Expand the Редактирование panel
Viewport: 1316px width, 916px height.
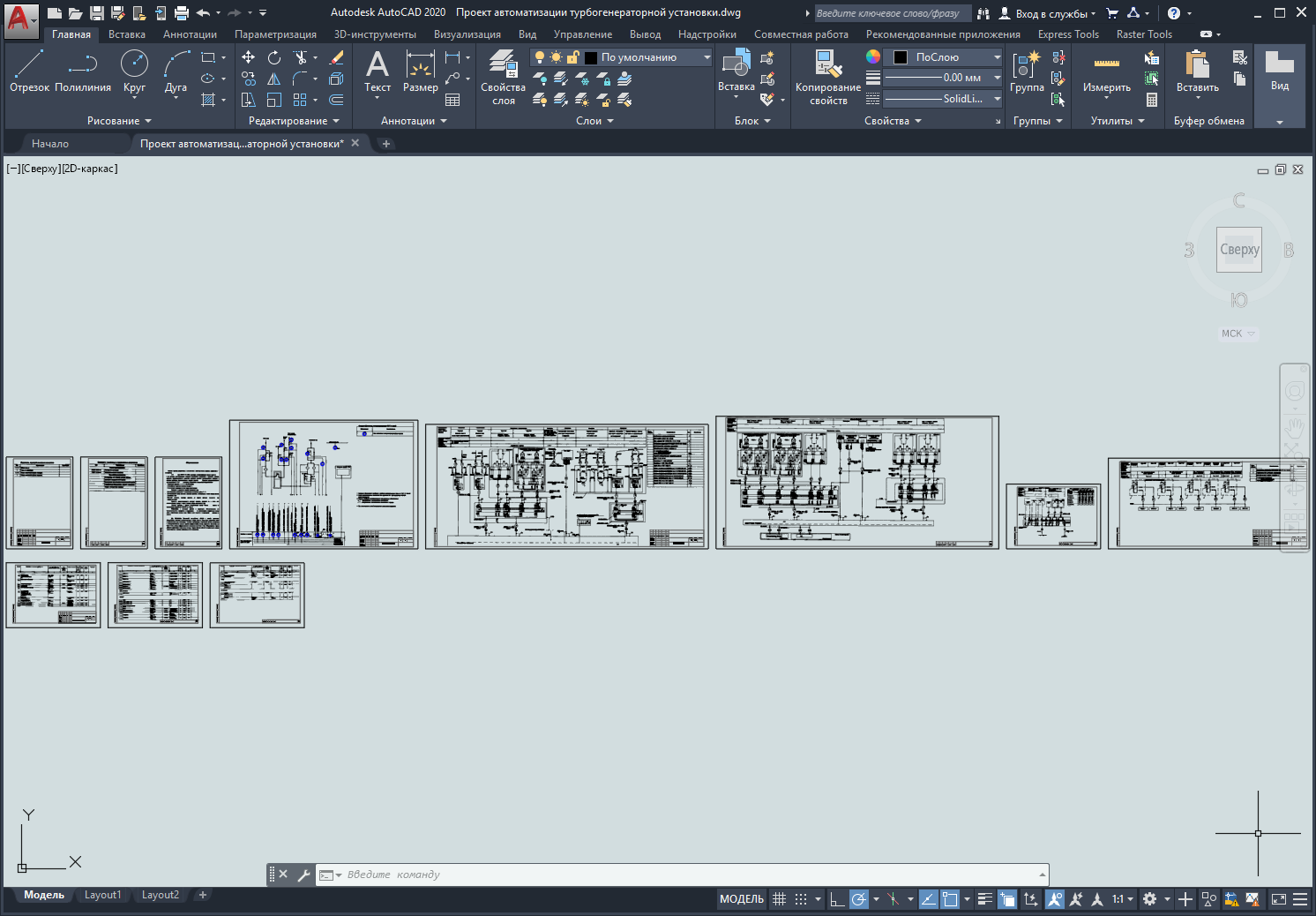(x=294, y=121)
